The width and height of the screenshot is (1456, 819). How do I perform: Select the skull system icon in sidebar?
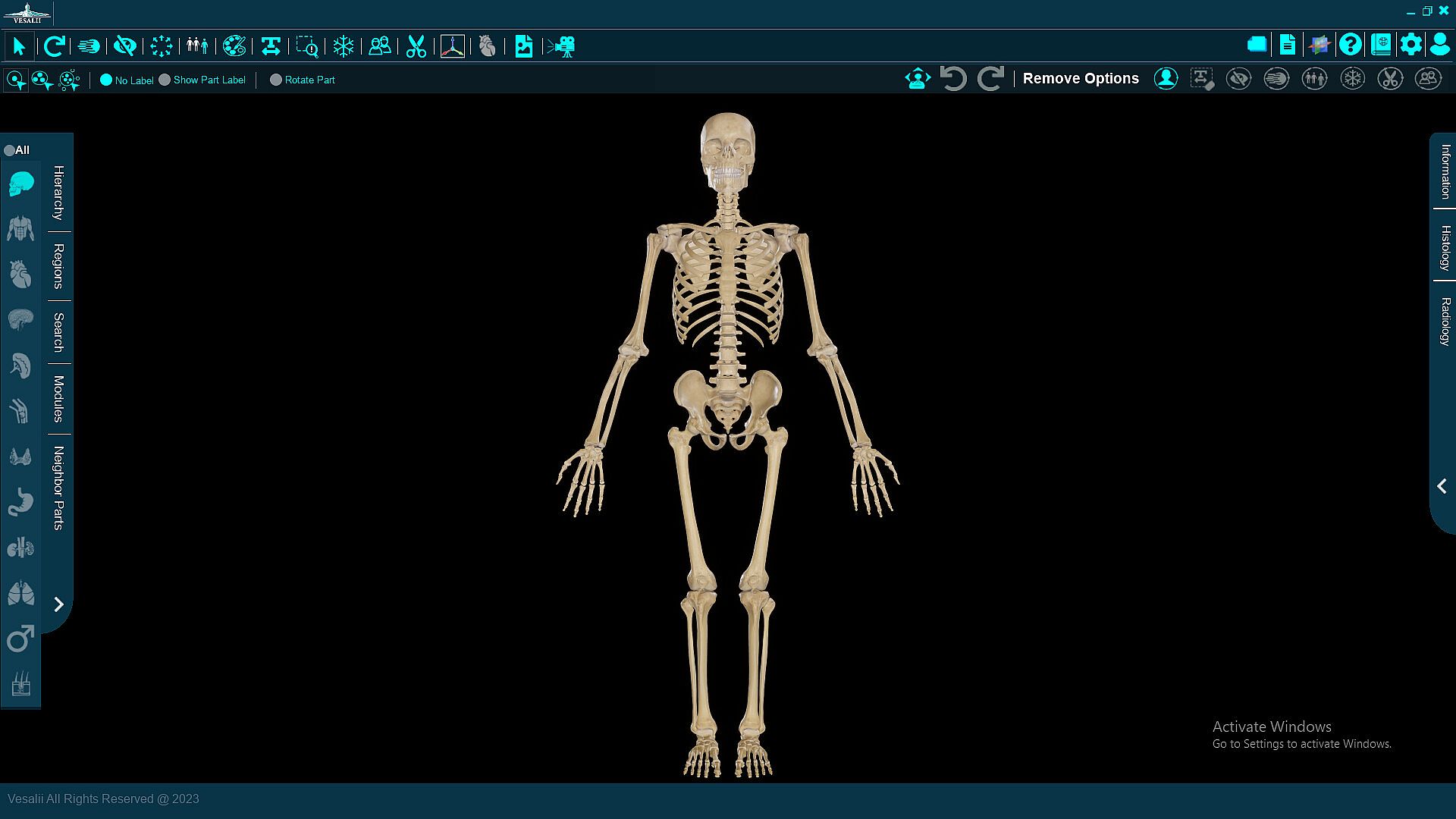point(20,184)
